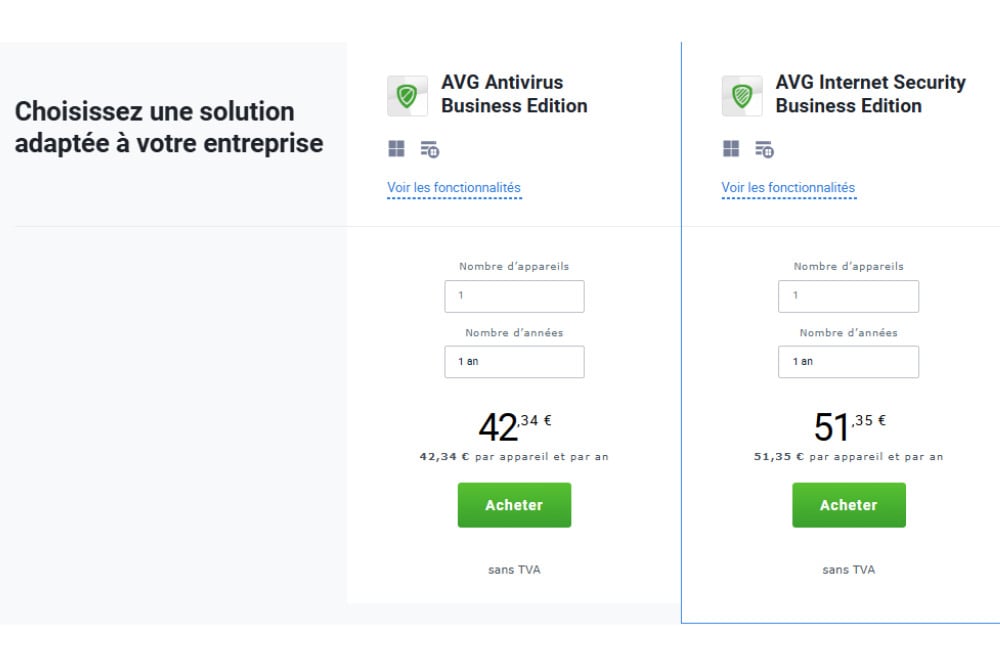
Task: Click the AVG Antivirus Business Edition title
Action: coord(514,94)
